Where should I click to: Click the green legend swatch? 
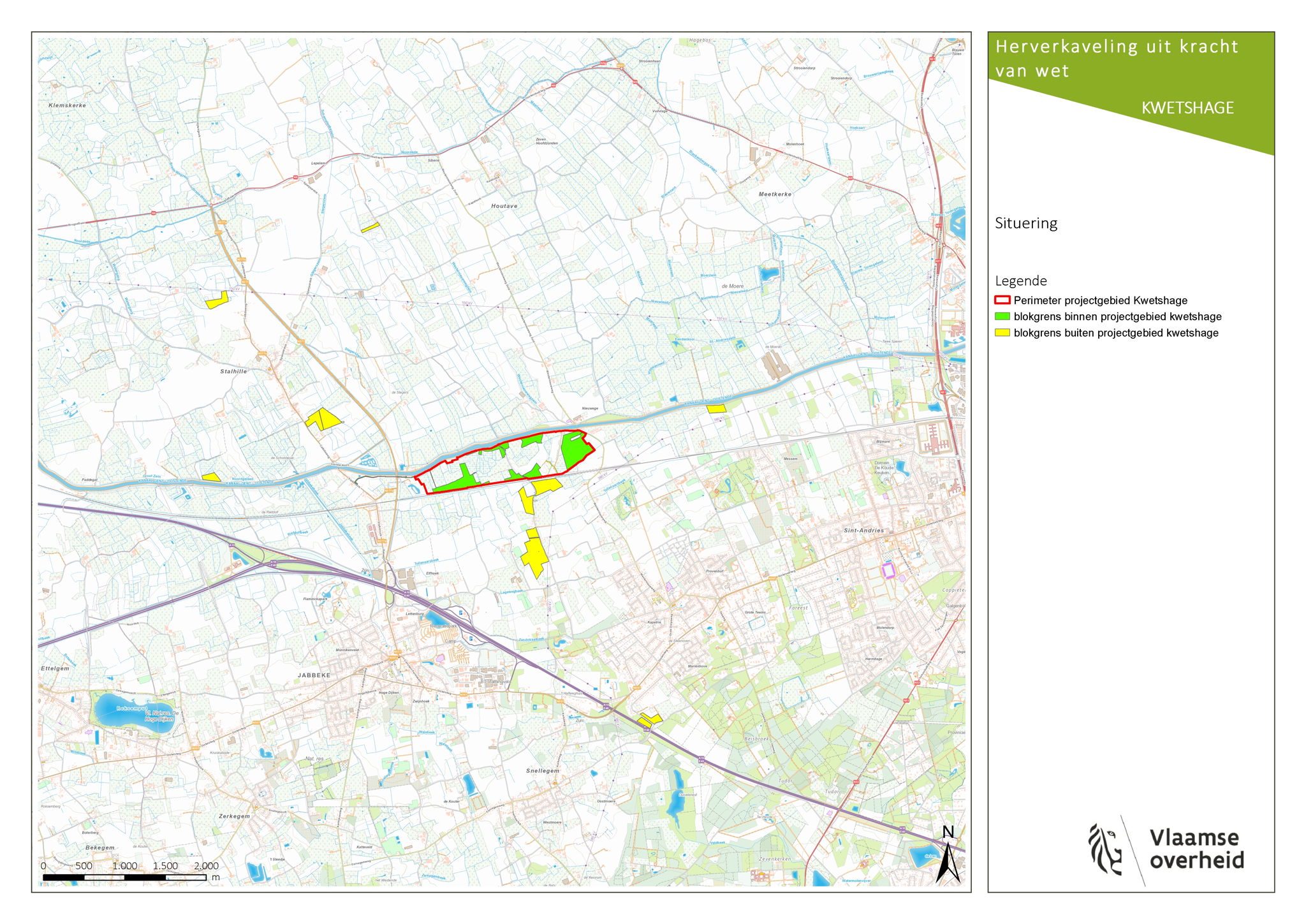click(x=1002, y=316)
